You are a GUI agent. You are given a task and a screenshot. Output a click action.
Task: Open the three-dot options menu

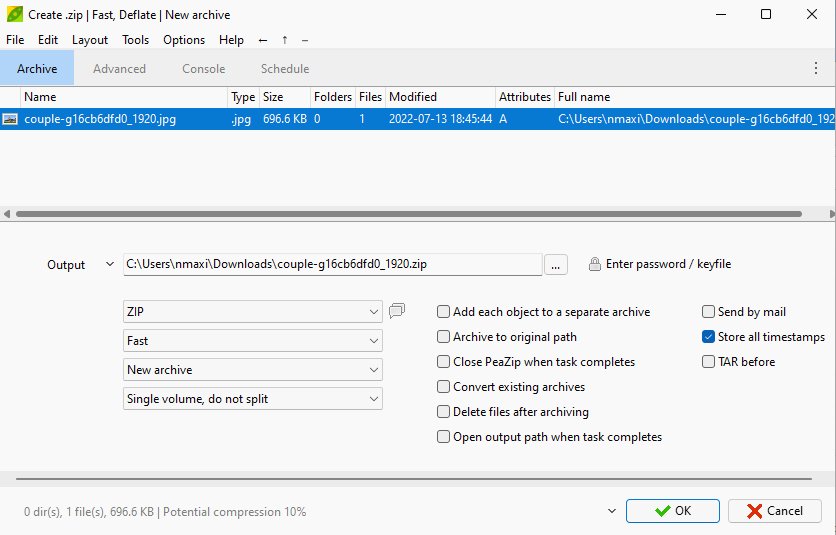(x=816, y=69)
